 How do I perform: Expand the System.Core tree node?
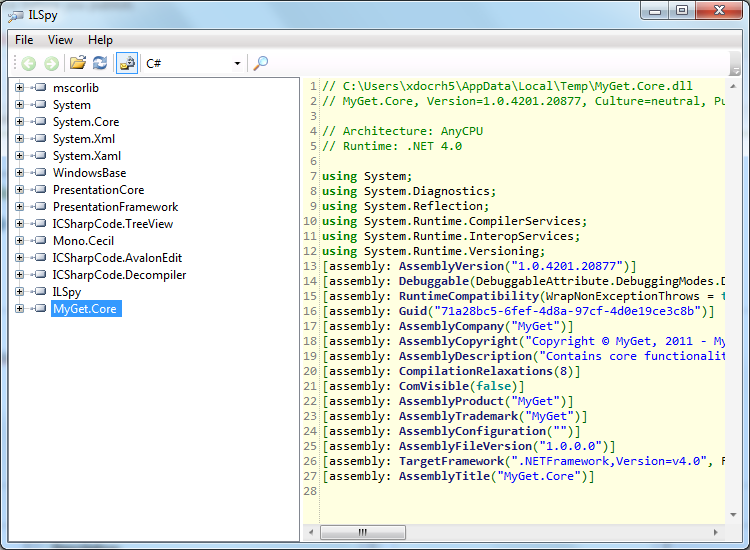[19, 121]
